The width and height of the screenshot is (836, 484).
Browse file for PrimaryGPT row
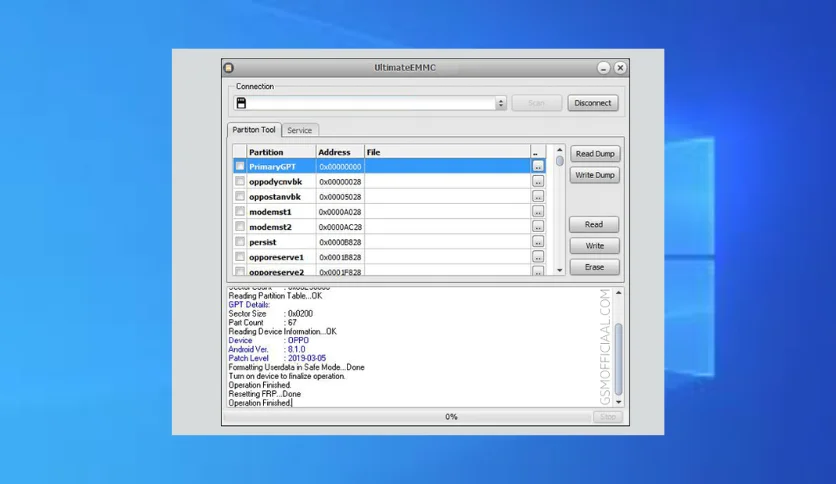tap(538, 166)
